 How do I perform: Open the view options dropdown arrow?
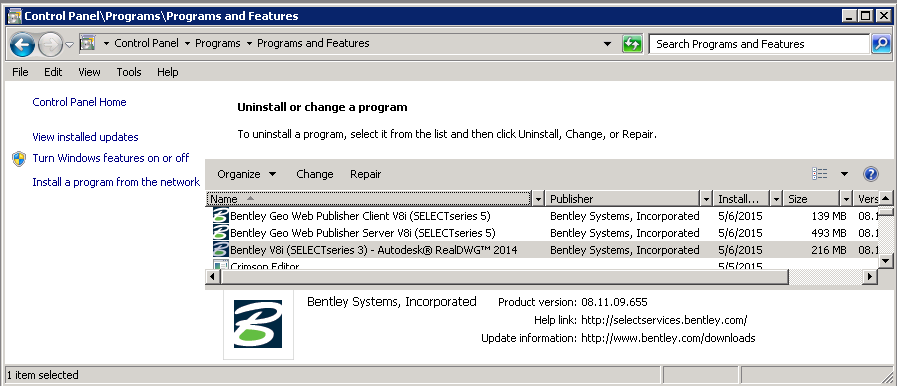pos(844,174)
